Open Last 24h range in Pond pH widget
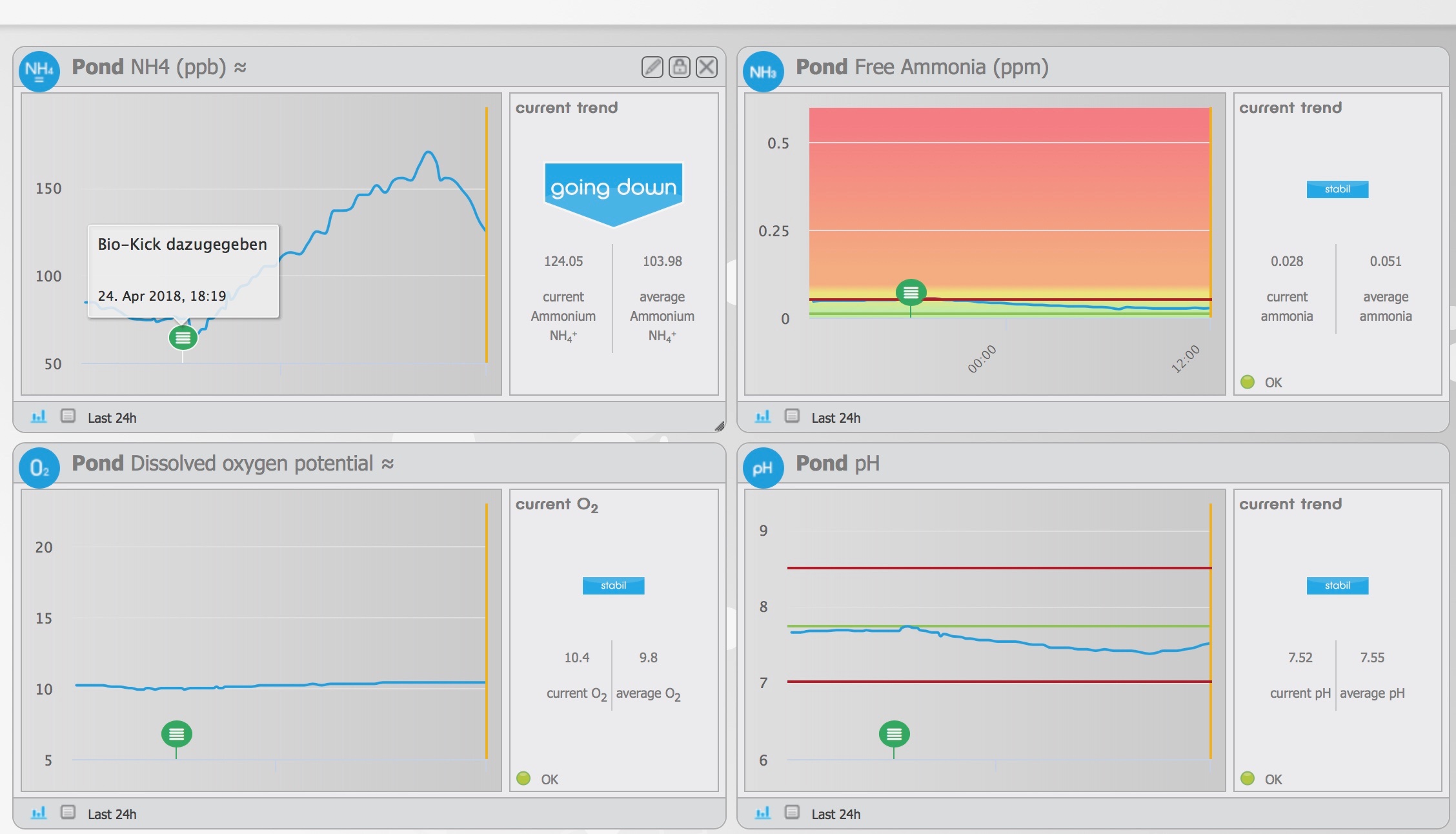Screen dimensions: 1456x834 click(836, 814)
